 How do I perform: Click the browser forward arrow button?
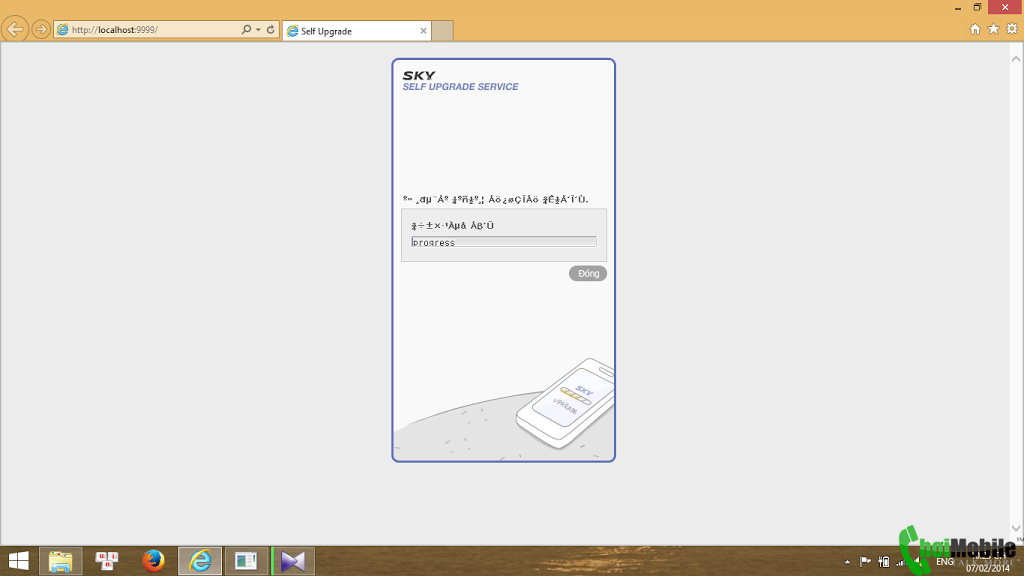pos(41,30)
